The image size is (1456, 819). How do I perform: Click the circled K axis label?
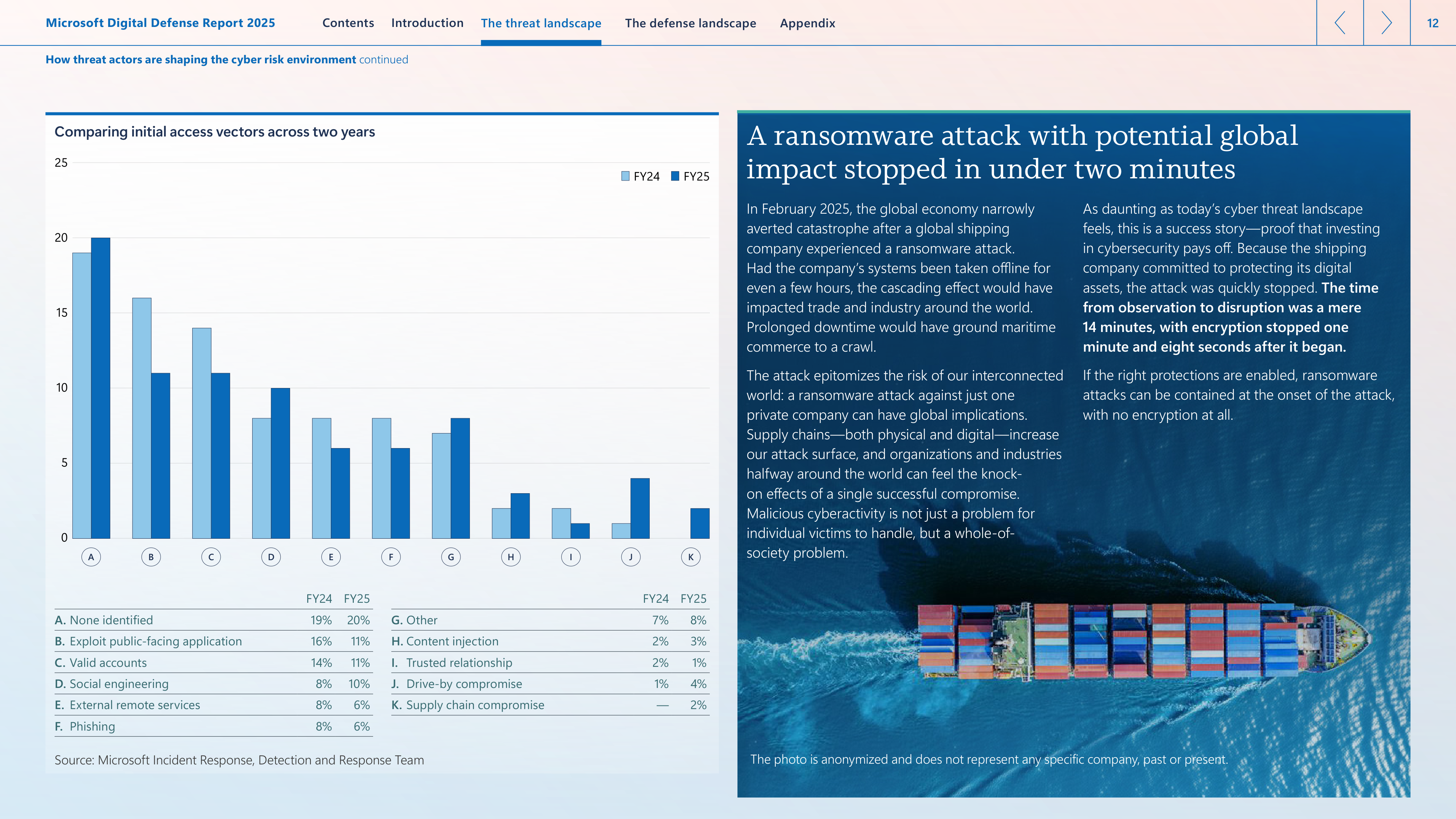[691, 557]
